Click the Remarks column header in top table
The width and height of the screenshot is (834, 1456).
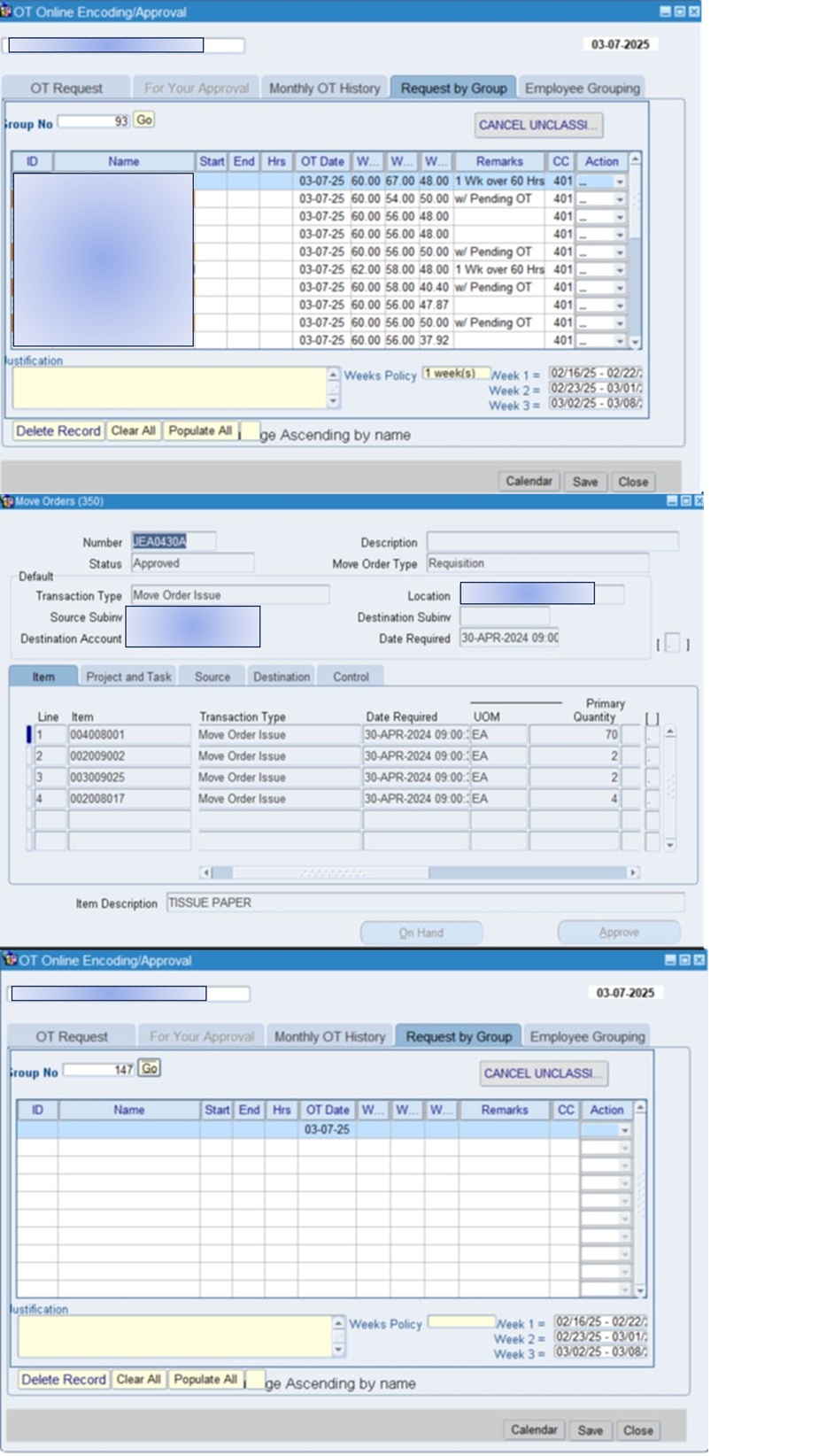click(x=499, y=161)
